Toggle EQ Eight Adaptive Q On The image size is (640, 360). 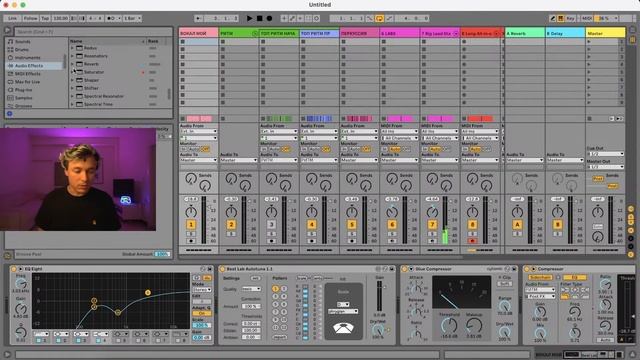[x=202, y=313]
